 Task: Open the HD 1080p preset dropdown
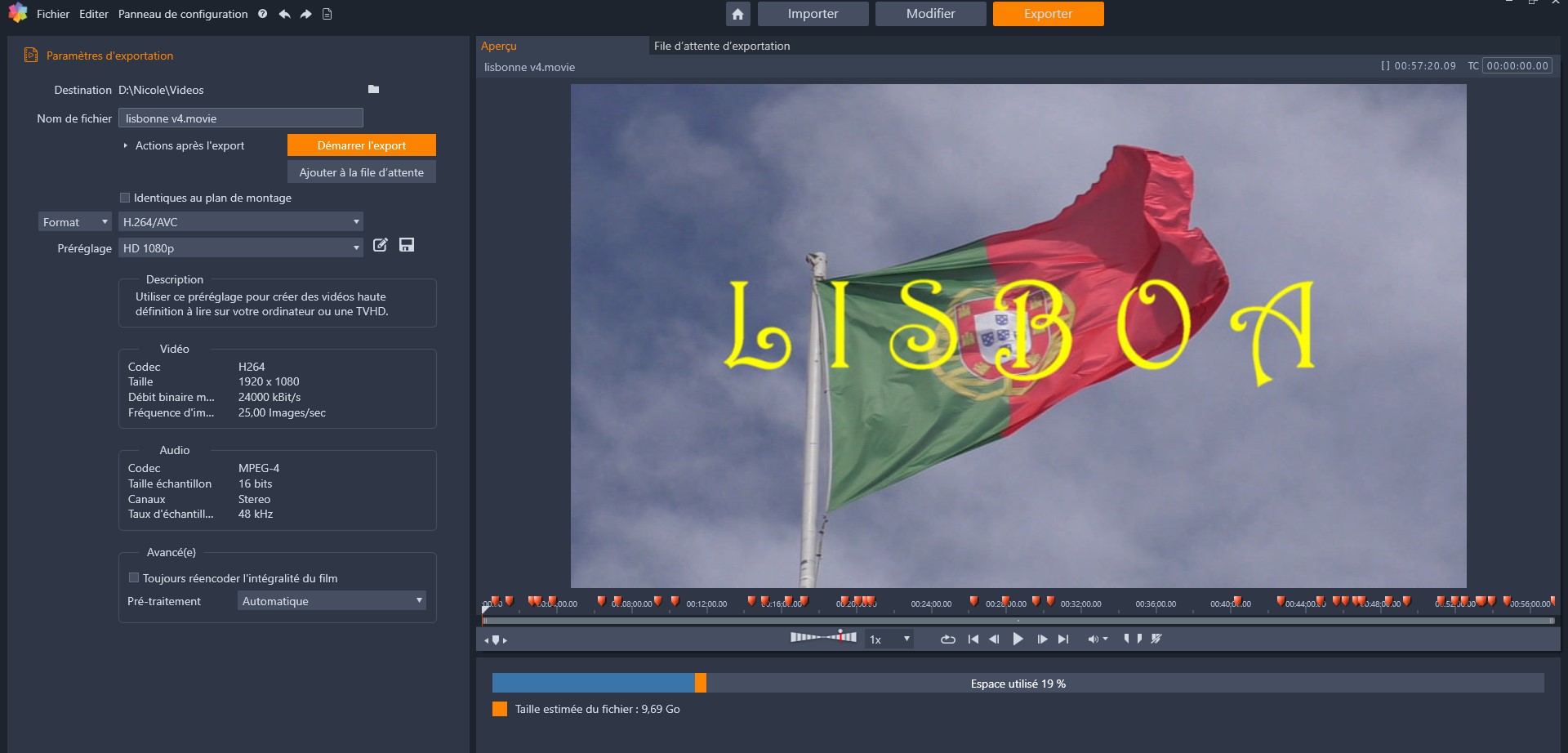point(241,247)
